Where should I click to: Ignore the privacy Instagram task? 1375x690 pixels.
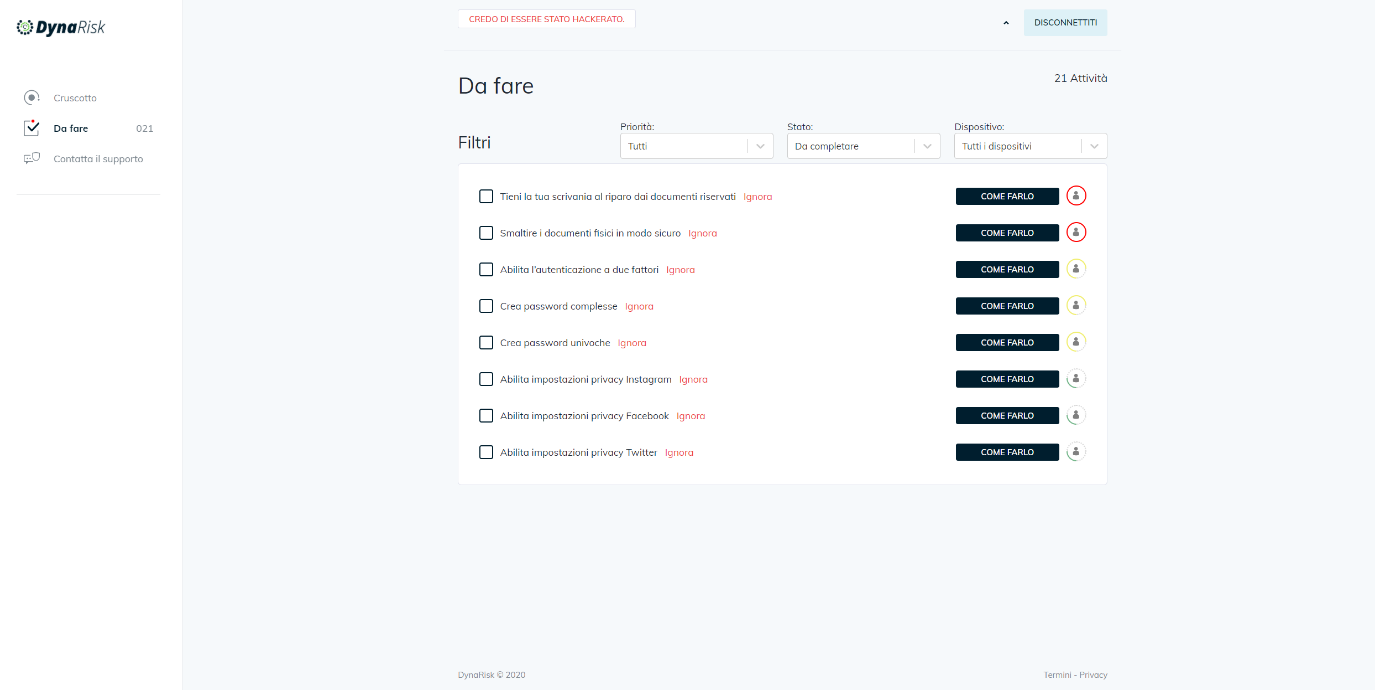(x=693, y=379)
